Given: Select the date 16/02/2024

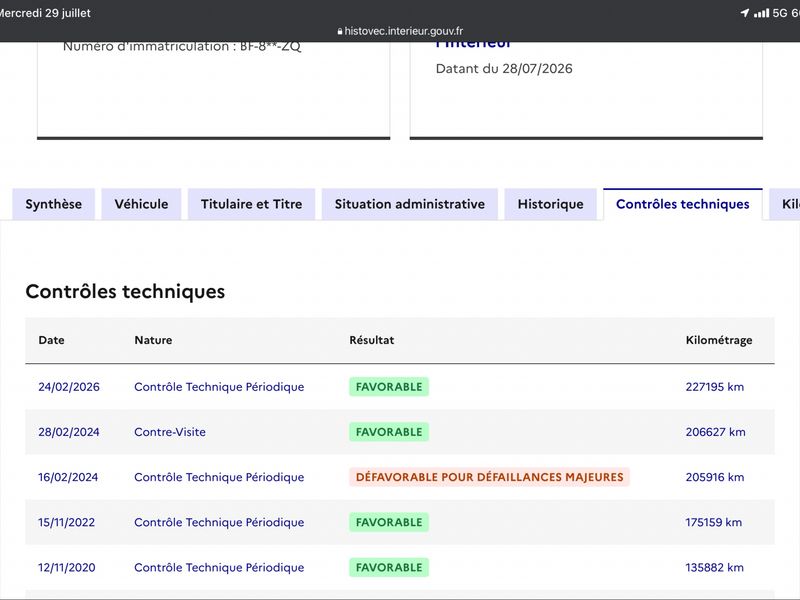Looking at the screenshot, I should [68, 477].
